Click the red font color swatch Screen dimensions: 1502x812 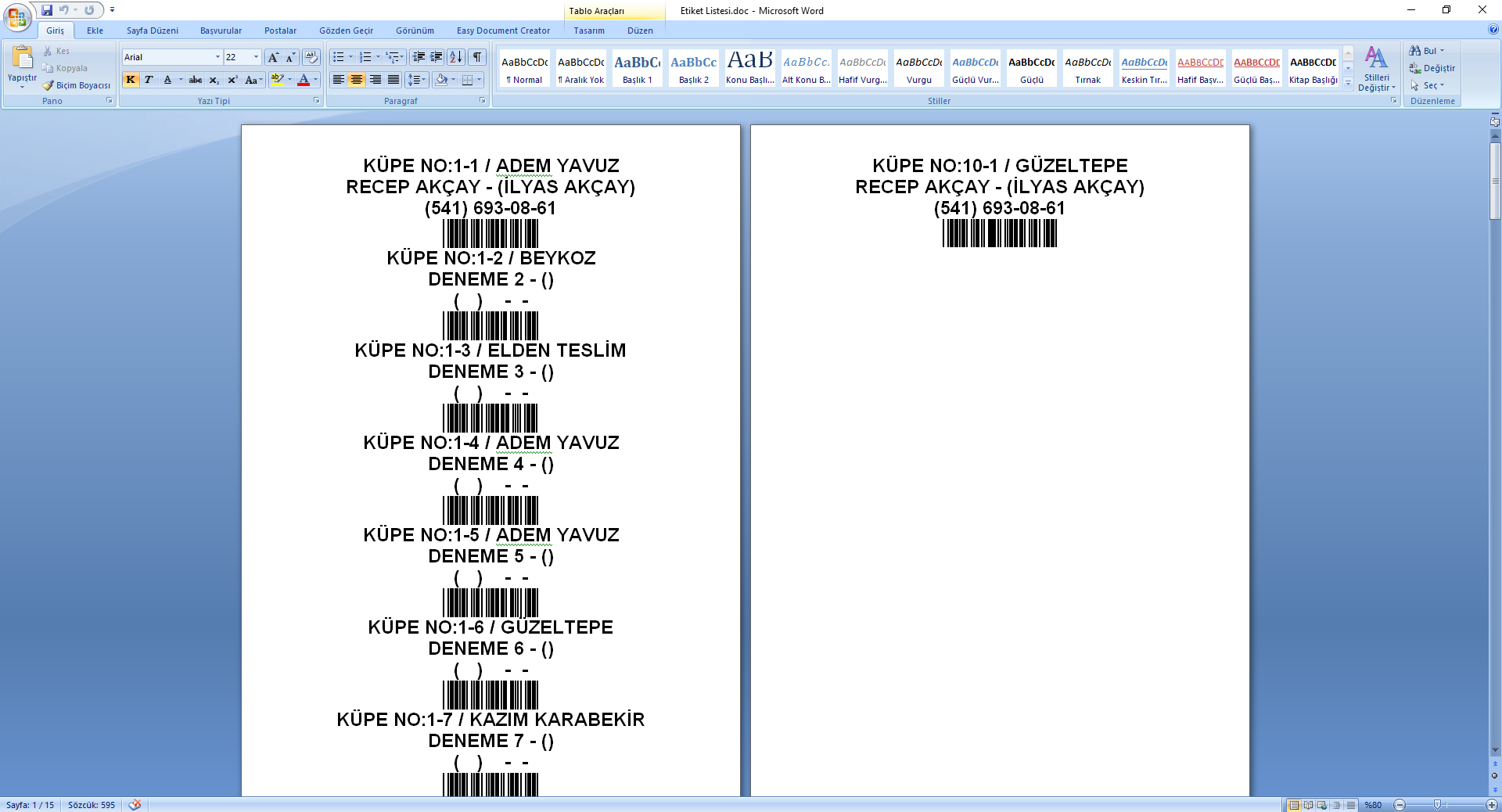tap(304, 80)
